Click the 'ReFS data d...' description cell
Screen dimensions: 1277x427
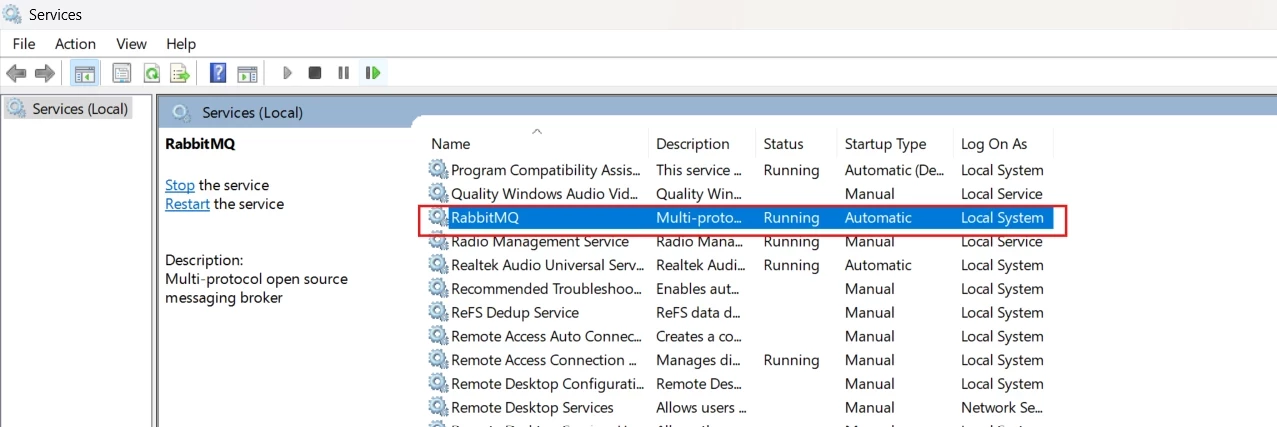tap(698, 312)
